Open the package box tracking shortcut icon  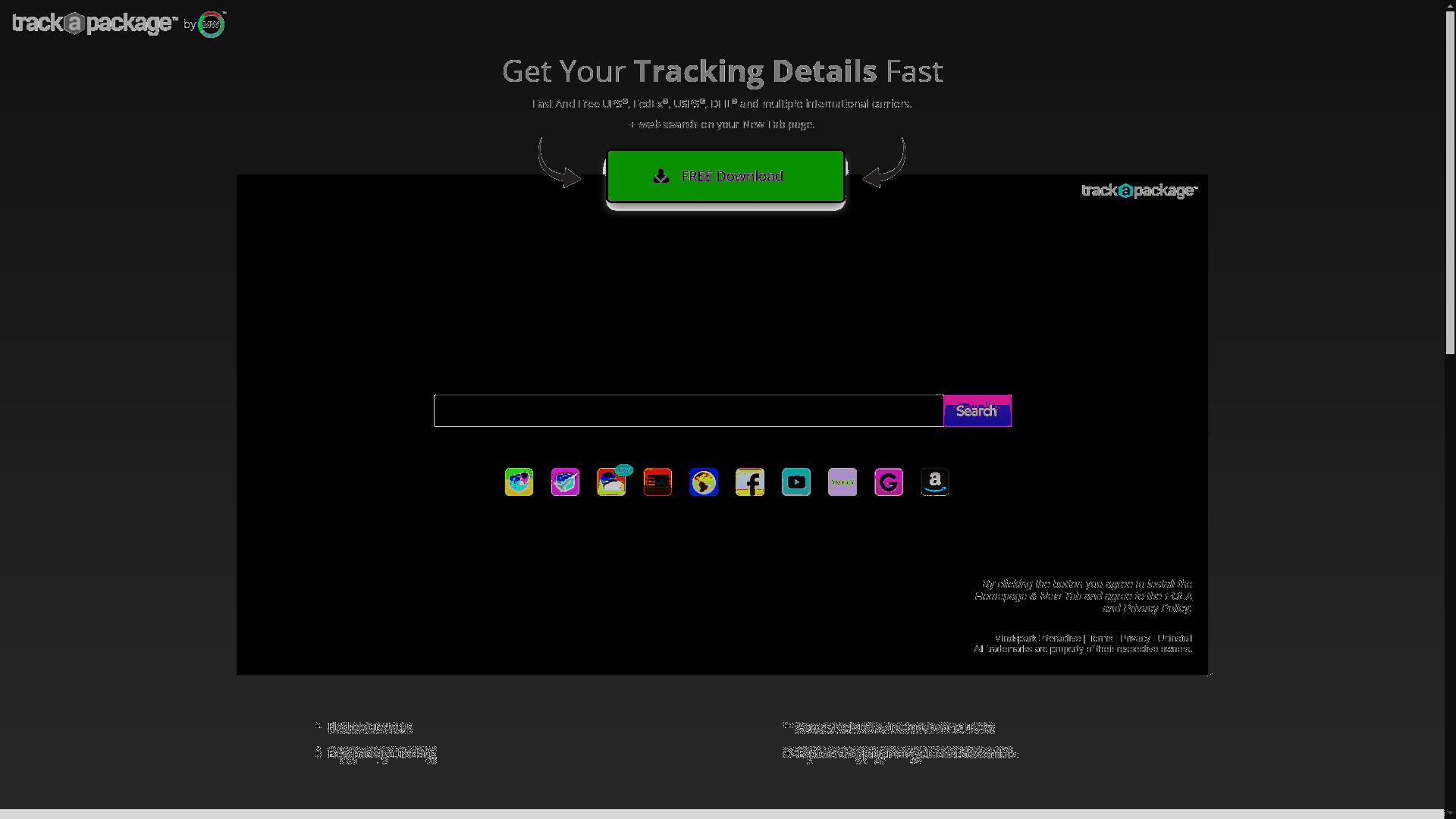[x=566, y=482]
